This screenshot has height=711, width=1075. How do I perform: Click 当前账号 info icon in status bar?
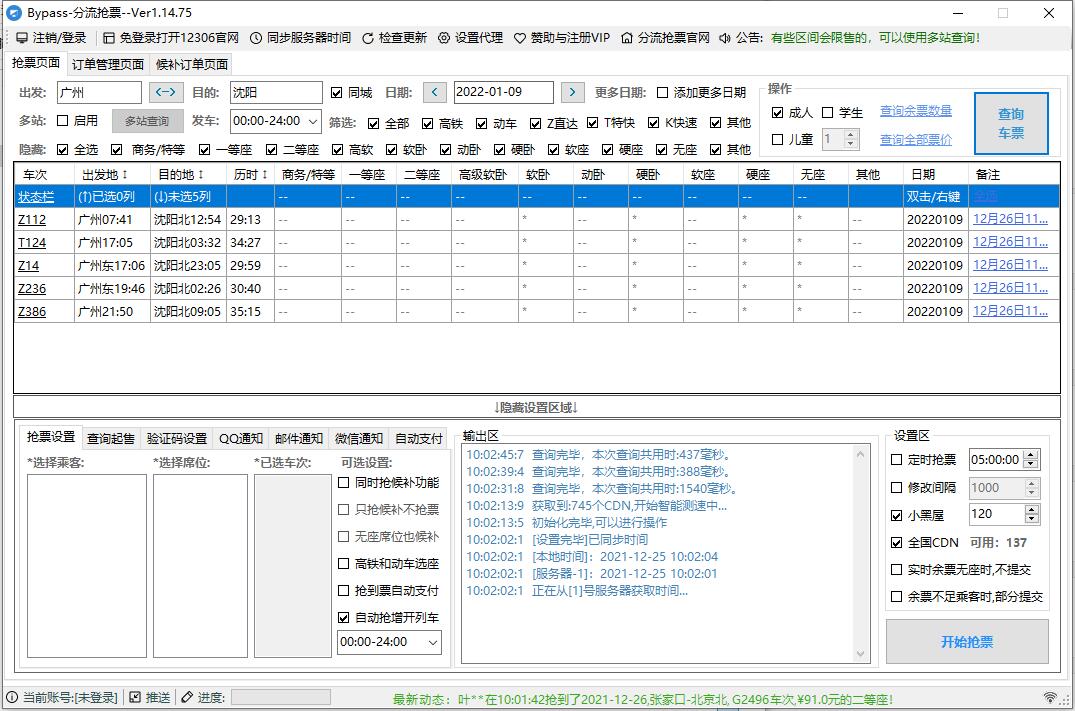pos(12,697)
